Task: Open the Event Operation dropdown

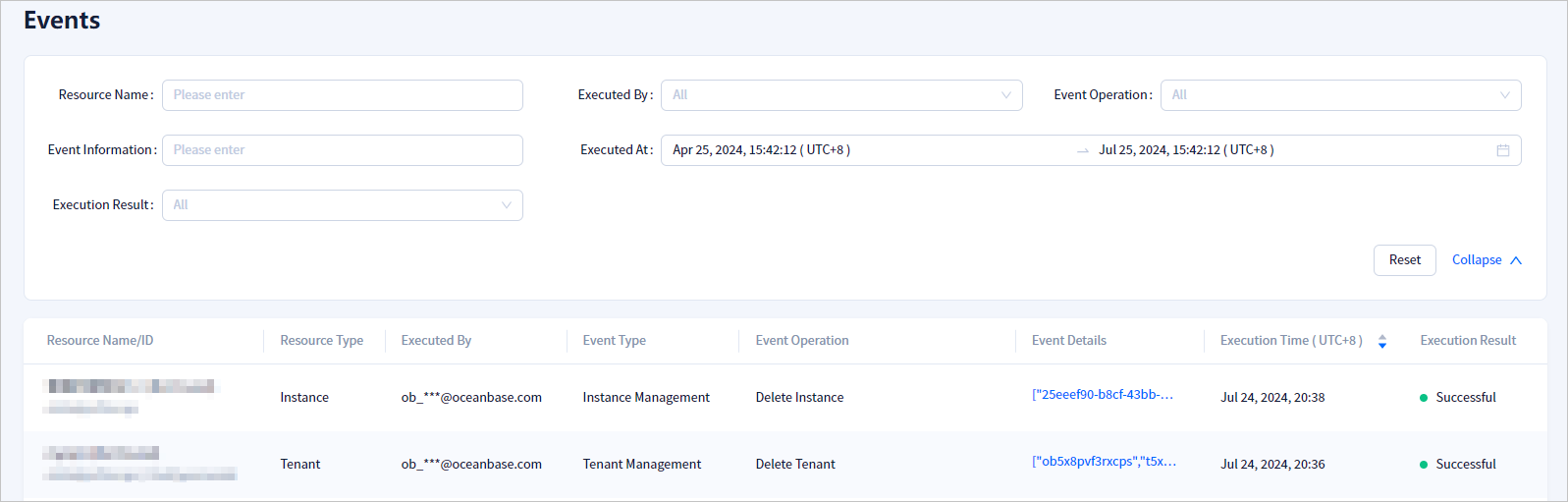Action: coord(1340,95)
